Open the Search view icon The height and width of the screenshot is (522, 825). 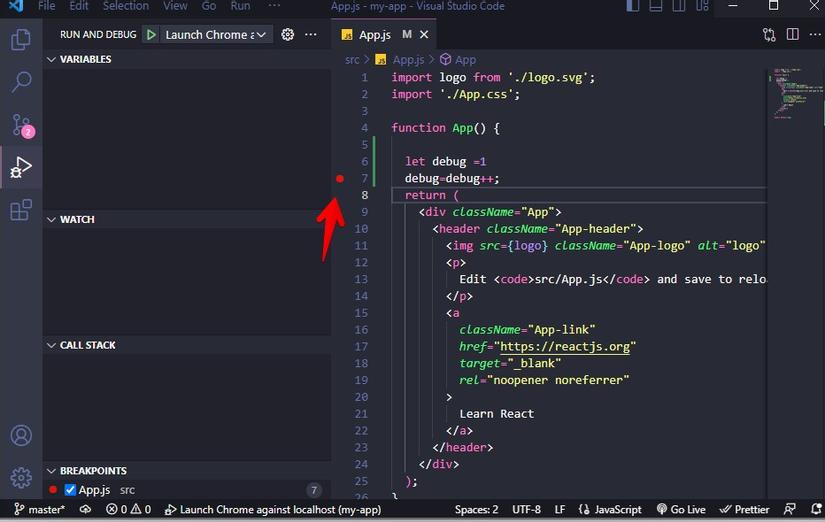20,82
